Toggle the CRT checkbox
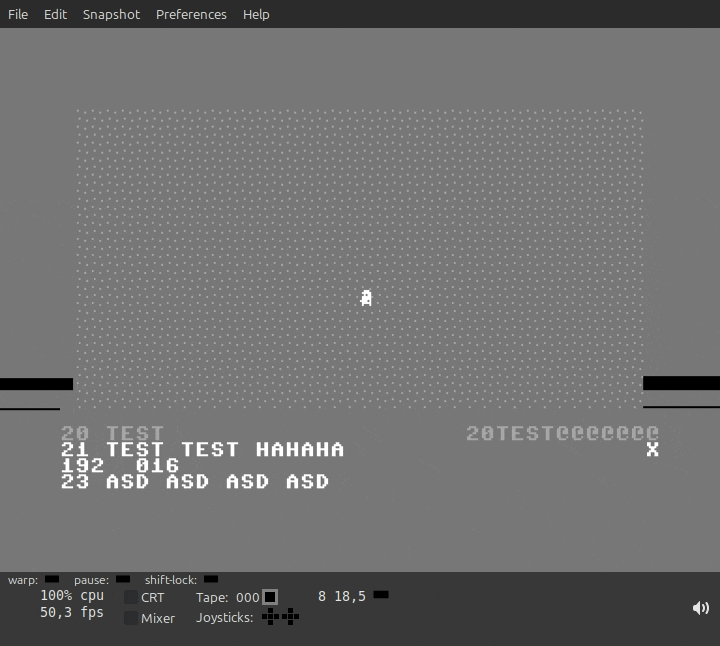Viewport: 720px width, 646px height. (x=131, y=597)
